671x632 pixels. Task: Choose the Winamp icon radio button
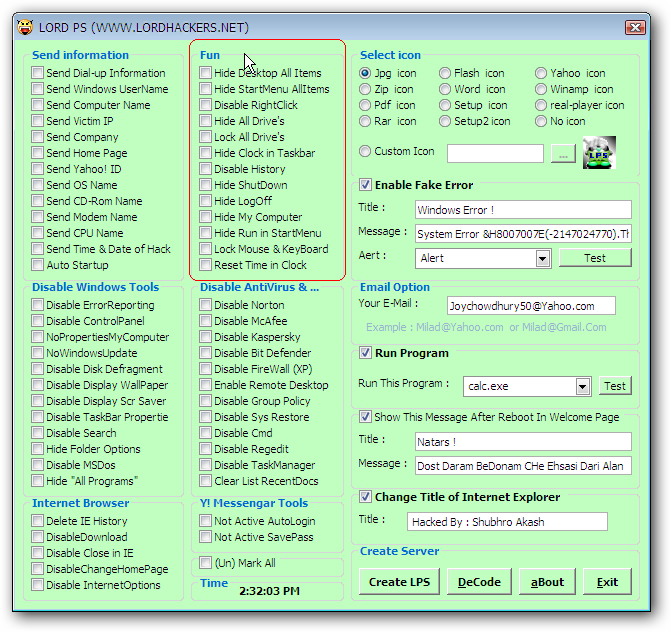click(x=541, y=89)
